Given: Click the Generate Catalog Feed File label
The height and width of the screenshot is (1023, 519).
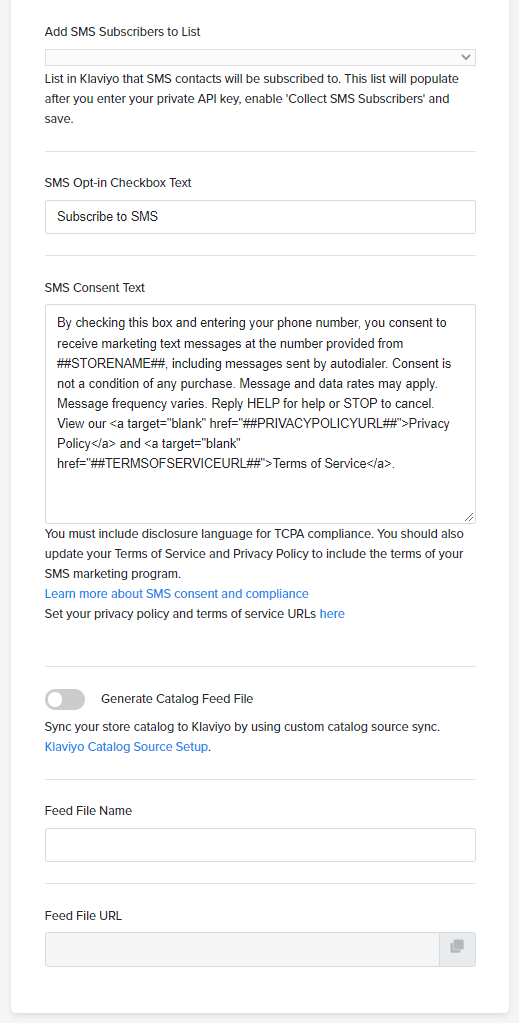Looking at the screenshot, I should (177, 699).
